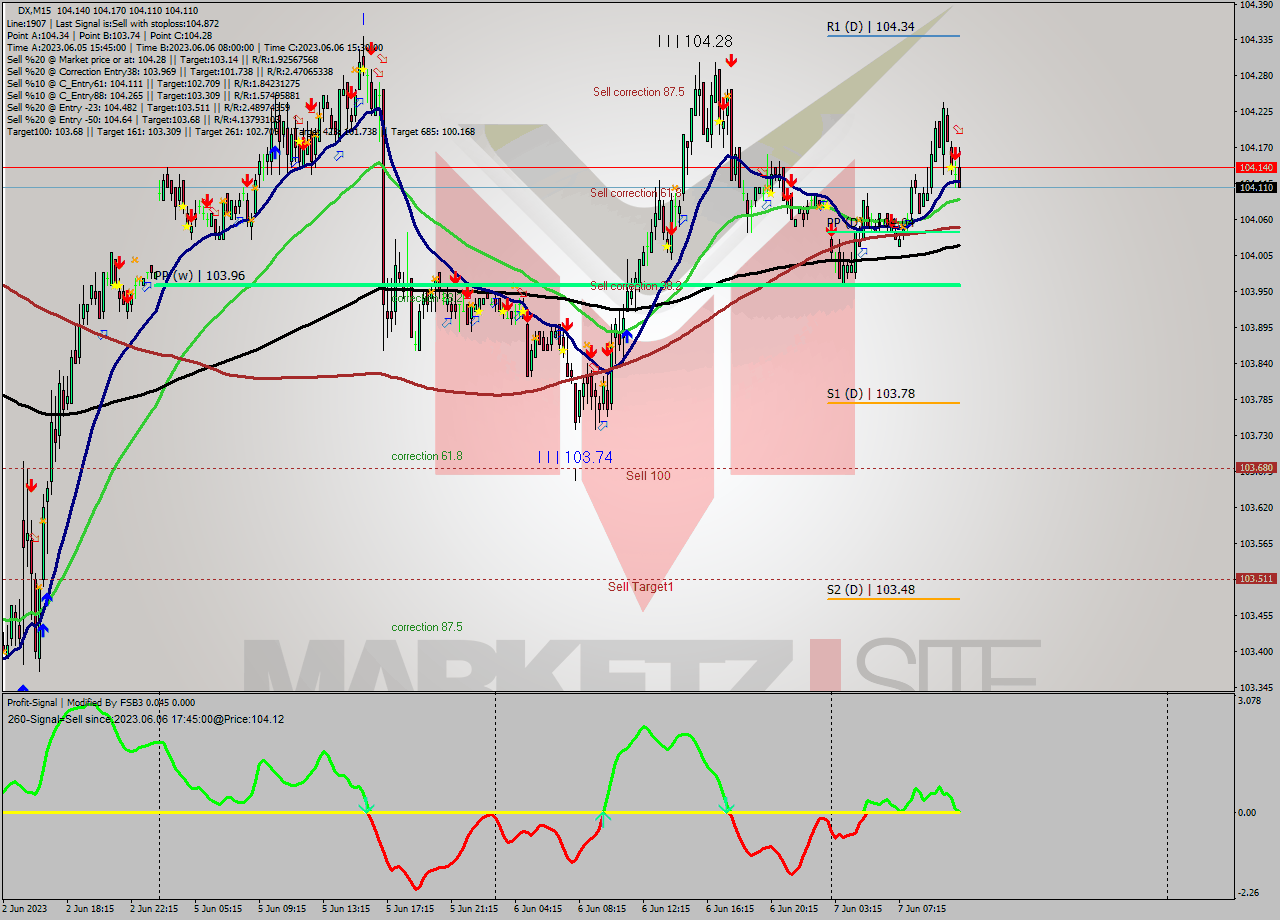Click the 103.511 price level tag
Viewport: 1280px width, 920px height.
click(1256, 578)
